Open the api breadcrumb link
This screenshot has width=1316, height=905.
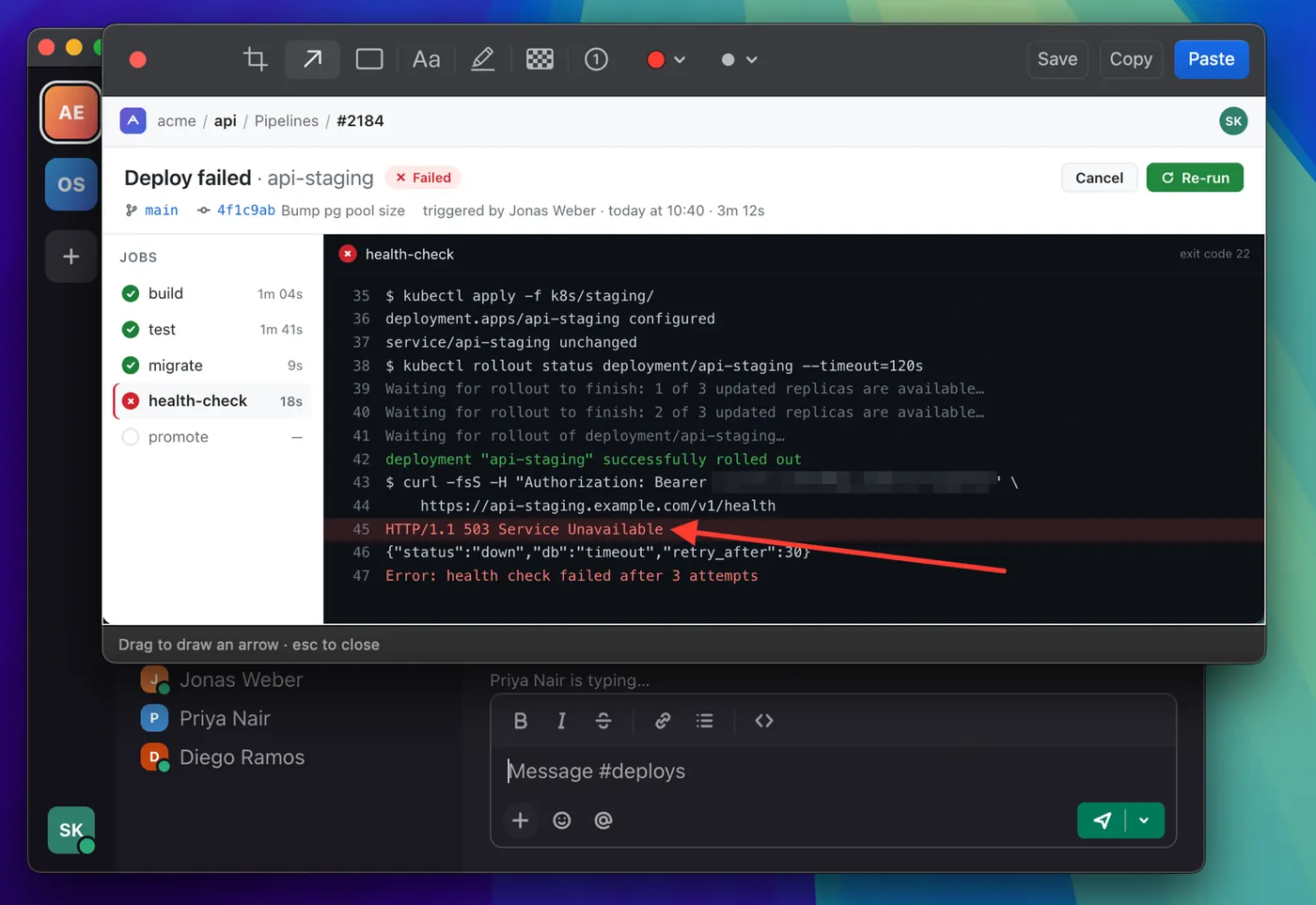pyautogui.click(x=225, y=120)
